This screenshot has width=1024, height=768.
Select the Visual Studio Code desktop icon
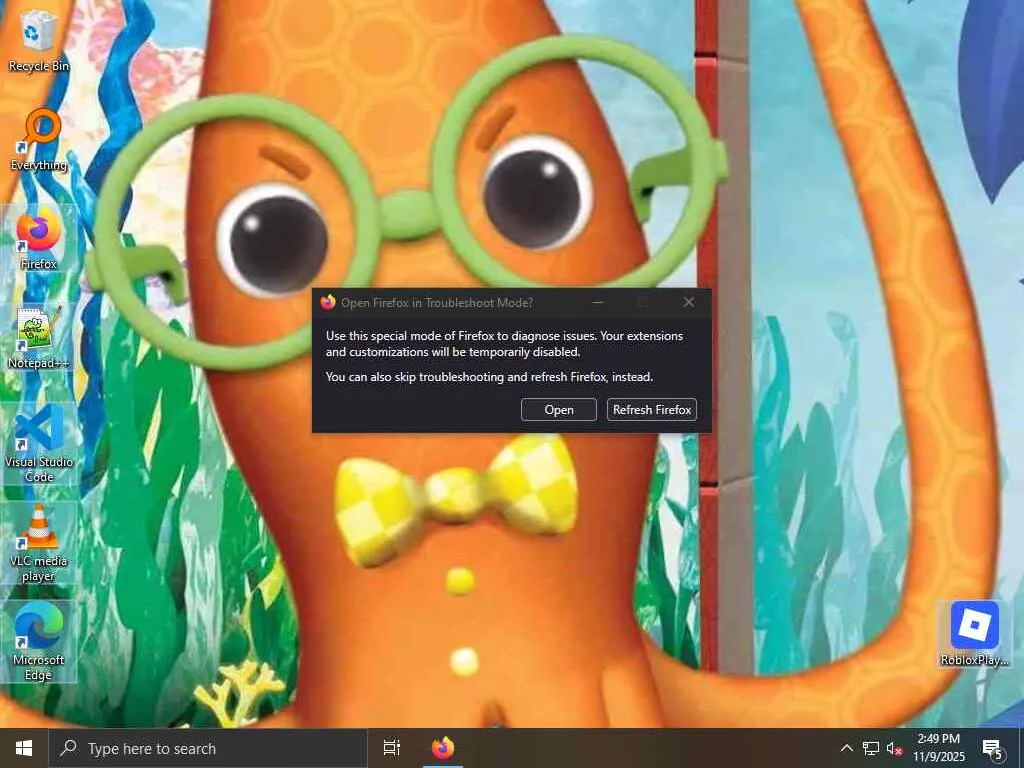point(38,443)
